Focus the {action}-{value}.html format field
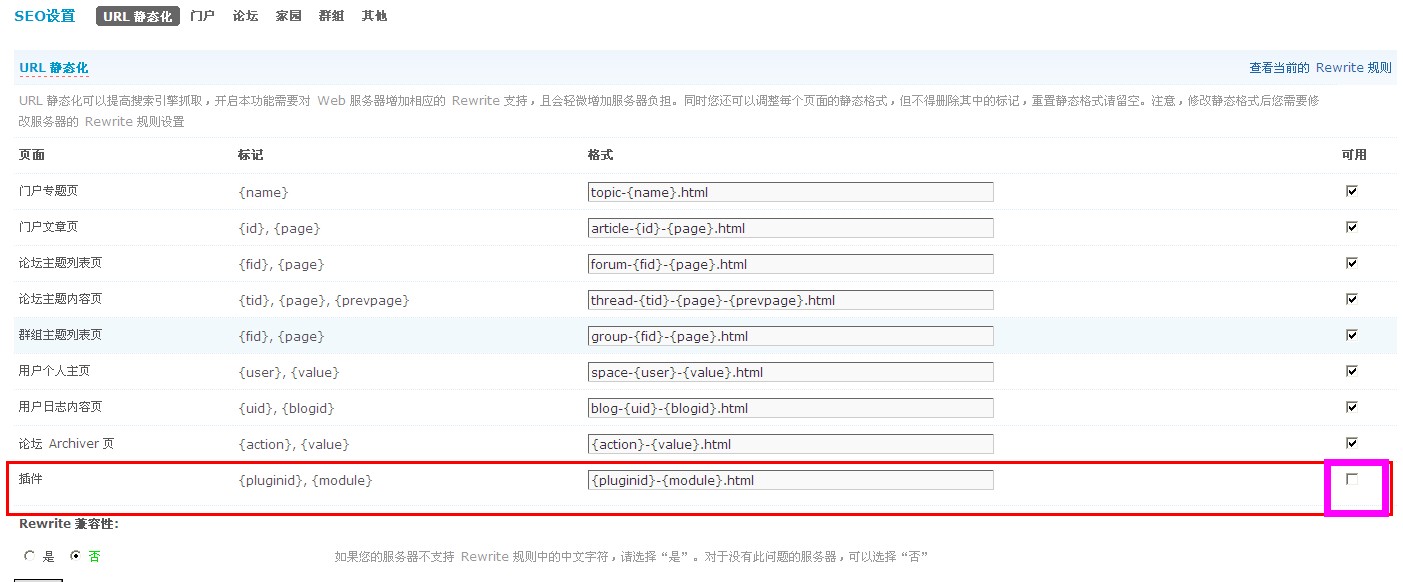The image size is (1403, 582). [791, 444]
